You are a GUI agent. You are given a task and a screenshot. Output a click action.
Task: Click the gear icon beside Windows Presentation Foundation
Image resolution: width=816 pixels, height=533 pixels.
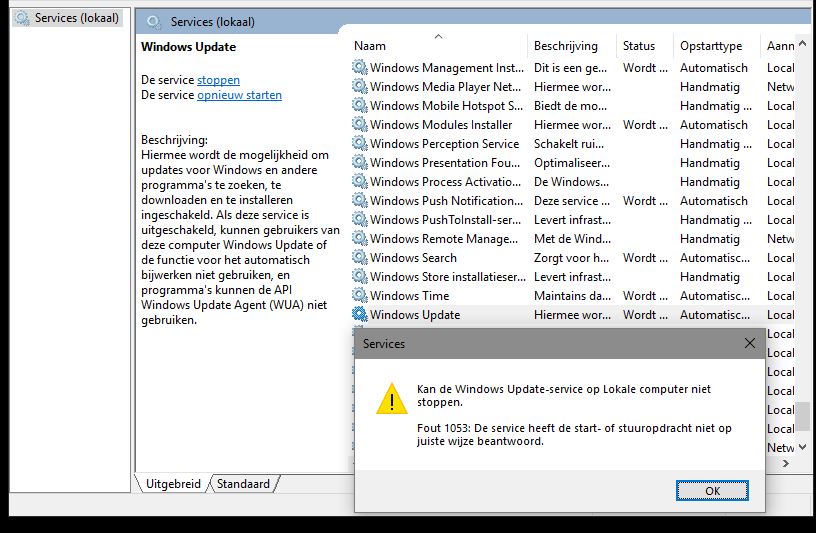pos(360,162)
